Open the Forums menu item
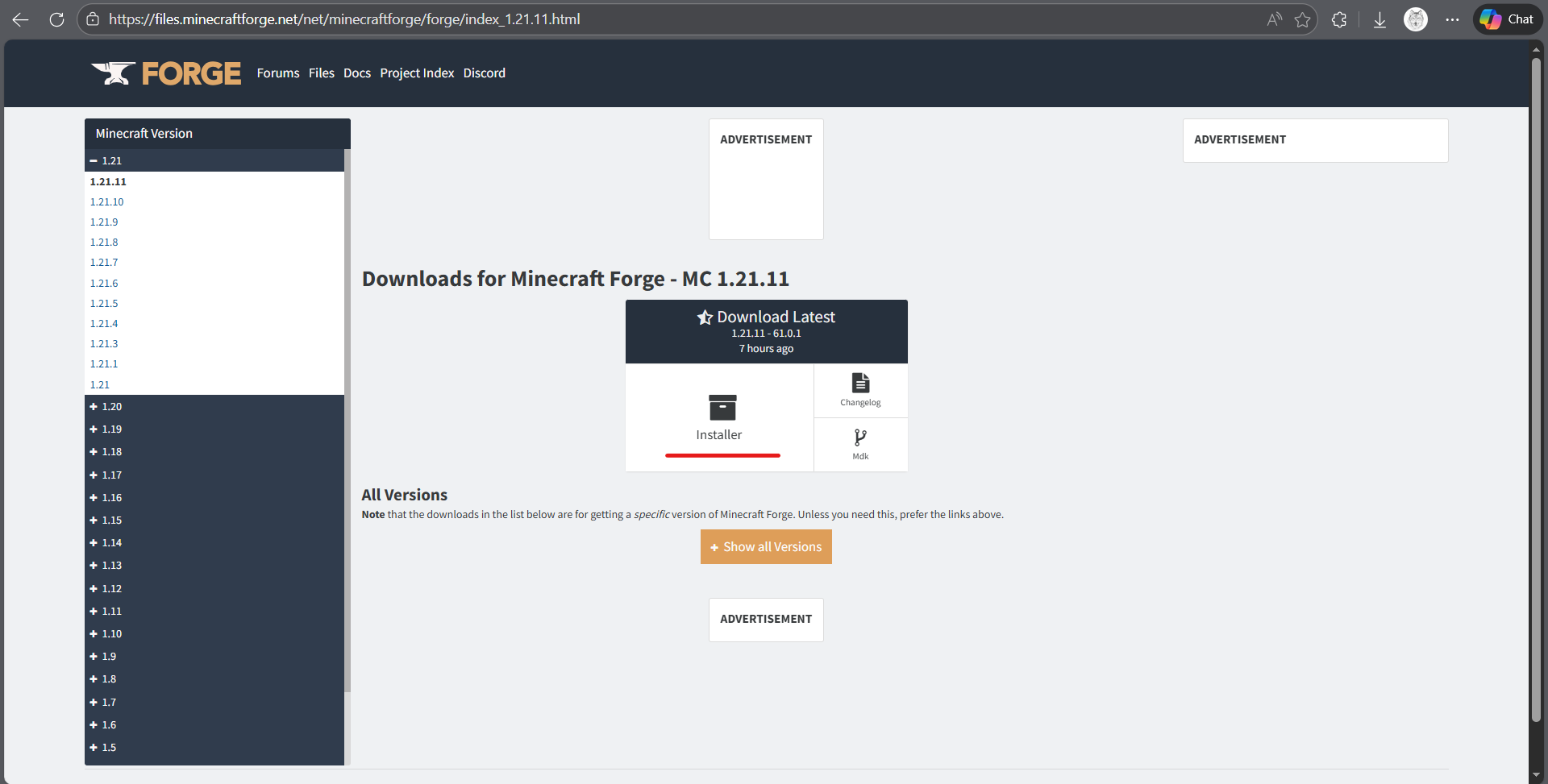The width and height of the screenshot is (1548, 784). [x=278, y=73]
